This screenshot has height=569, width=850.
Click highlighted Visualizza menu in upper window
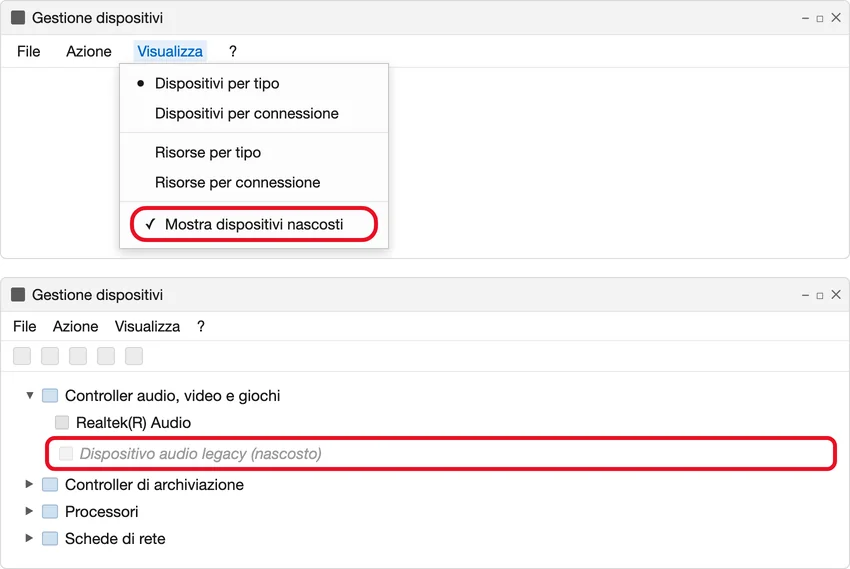(x=170, y=51)
